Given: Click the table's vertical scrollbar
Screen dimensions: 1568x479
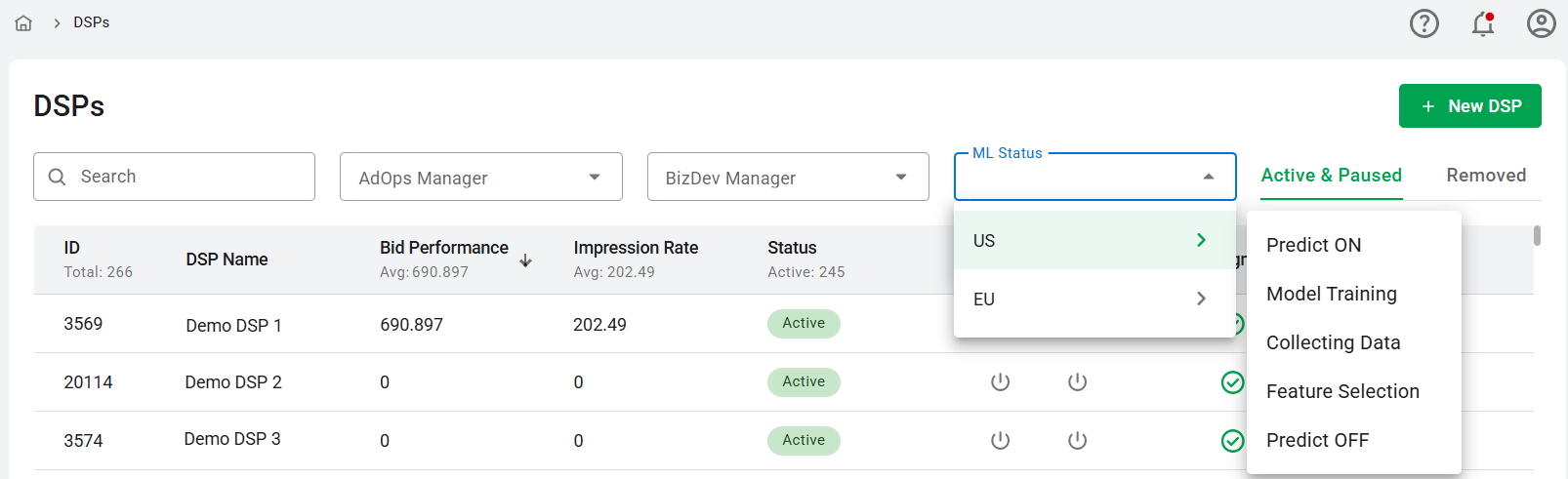Looking at the screenshot, I should coord(1537,236).
